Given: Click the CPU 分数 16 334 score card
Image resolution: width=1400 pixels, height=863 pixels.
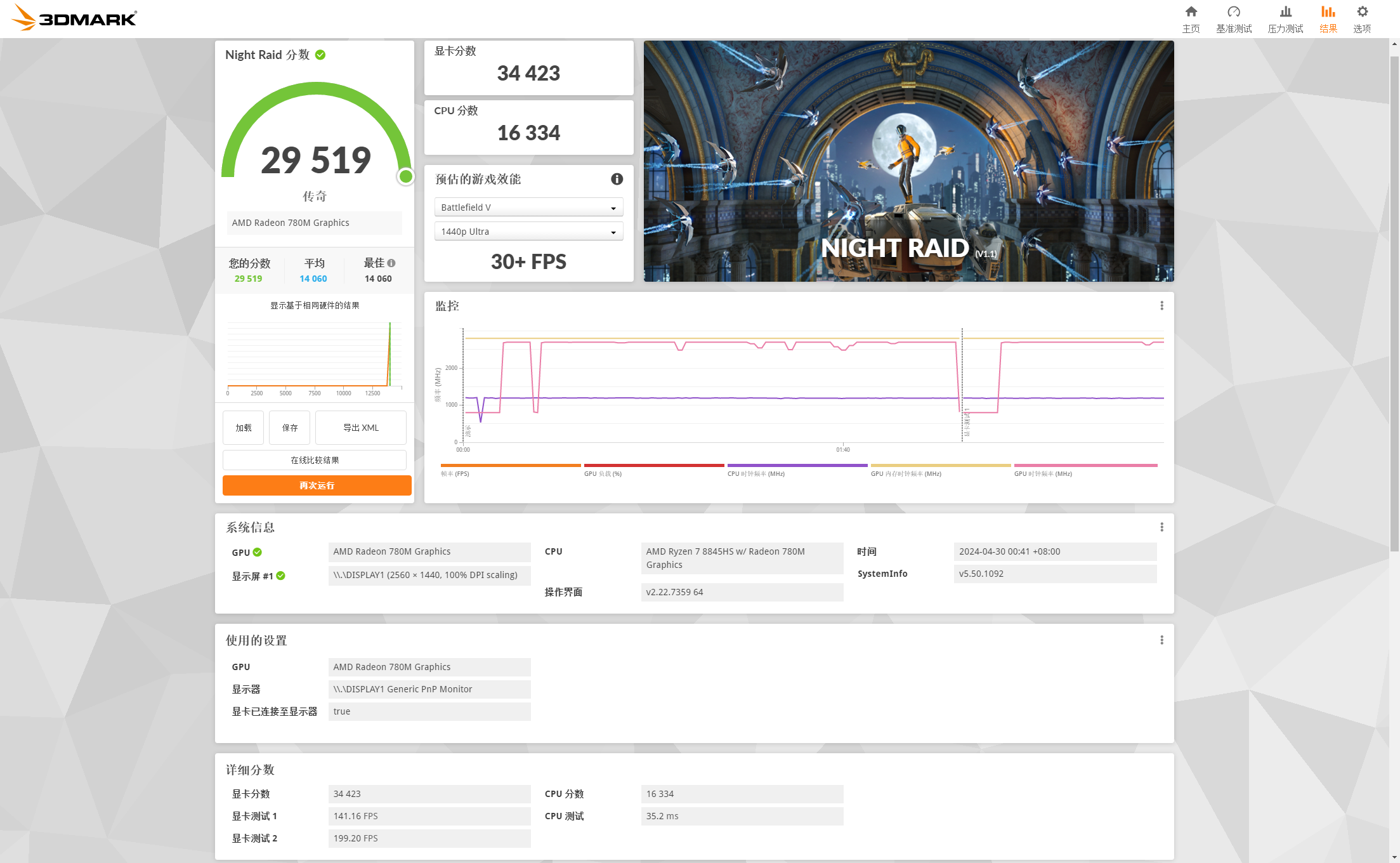Looking at the screenshot, I should [x=528, y=128].
